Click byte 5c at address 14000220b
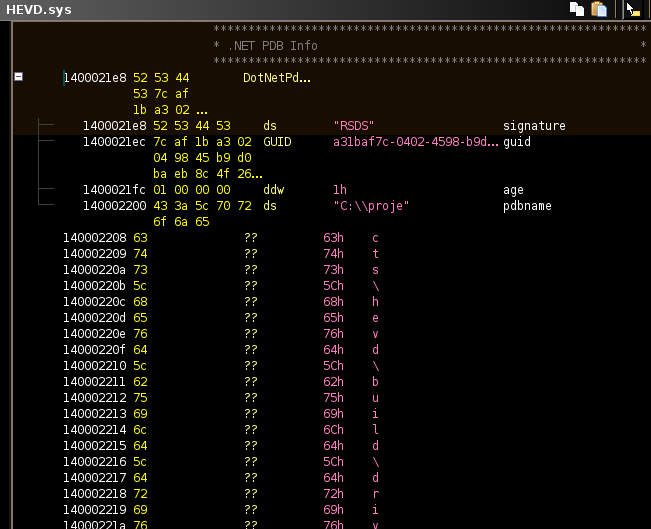 point(140,286)
